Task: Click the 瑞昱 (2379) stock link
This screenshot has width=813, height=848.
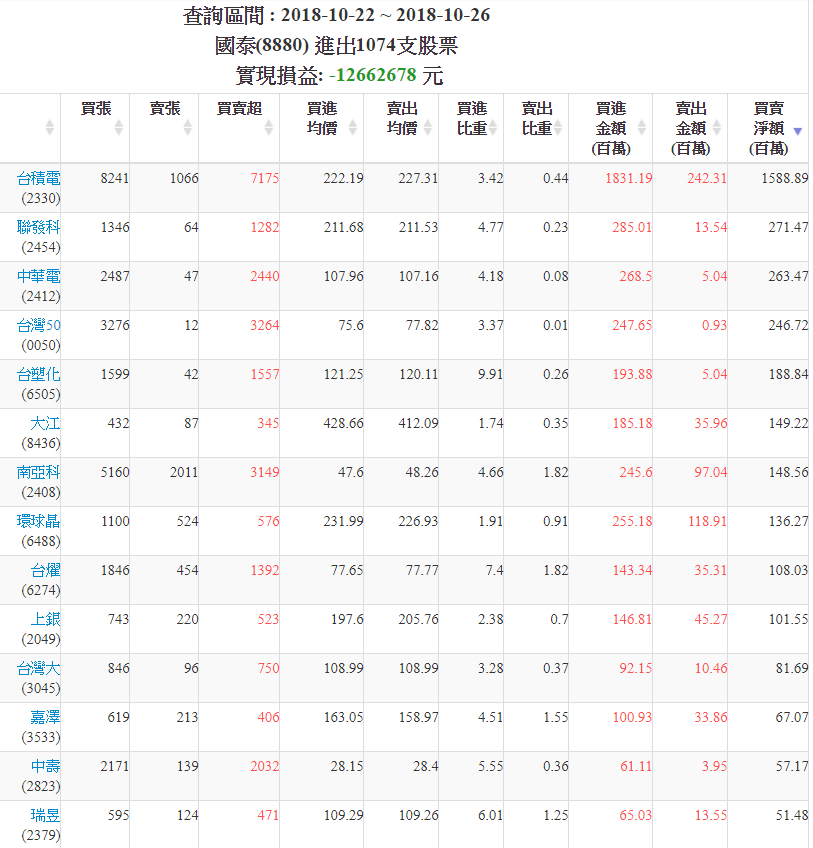Action: pyautogui.click(x=45, y=815)
